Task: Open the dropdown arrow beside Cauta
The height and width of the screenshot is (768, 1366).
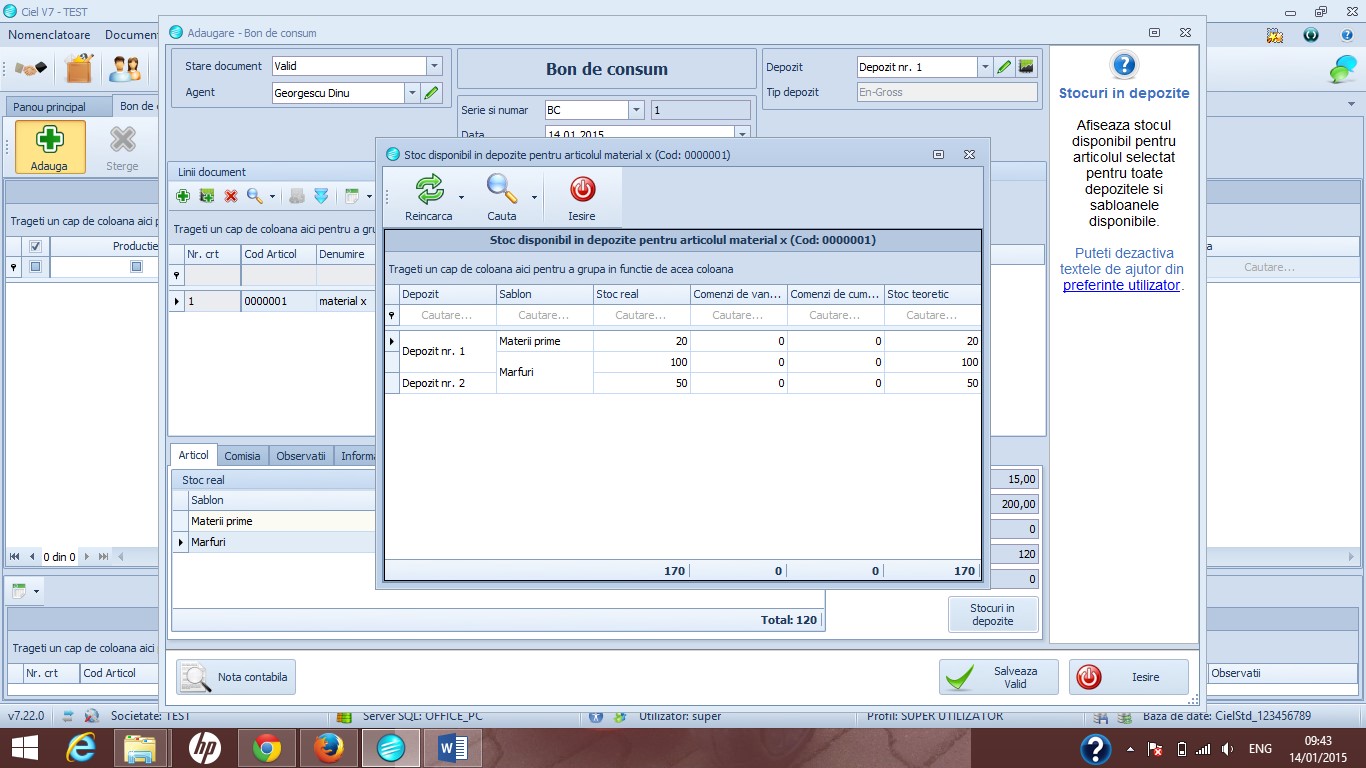Action: (x=534, y=197)
